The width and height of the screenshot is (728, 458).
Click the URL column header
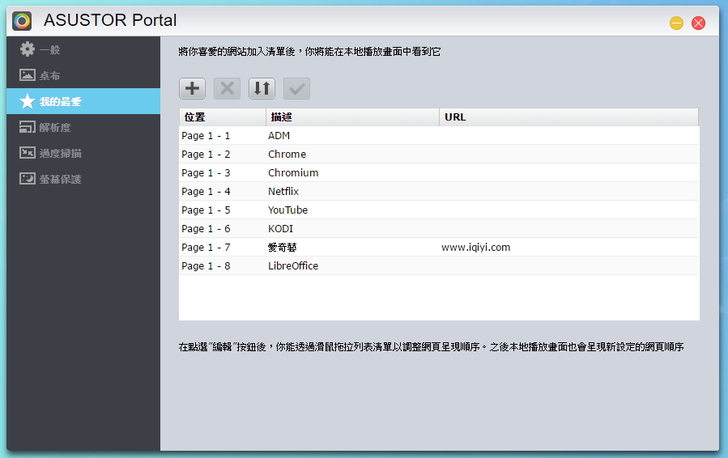click(568, 117)
